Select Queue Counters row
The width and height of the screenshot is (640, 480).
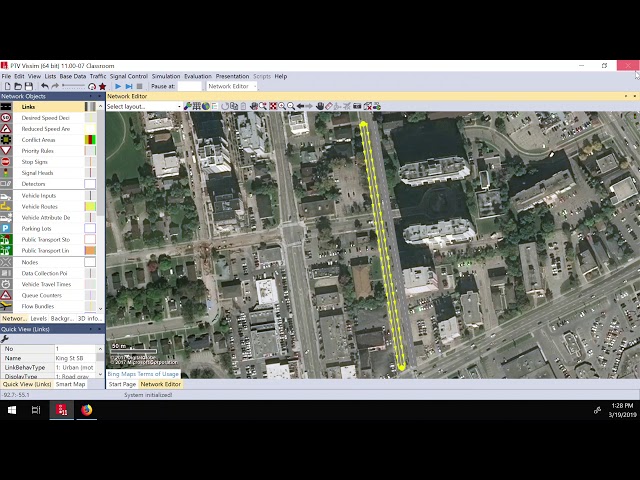pos(48,295)
